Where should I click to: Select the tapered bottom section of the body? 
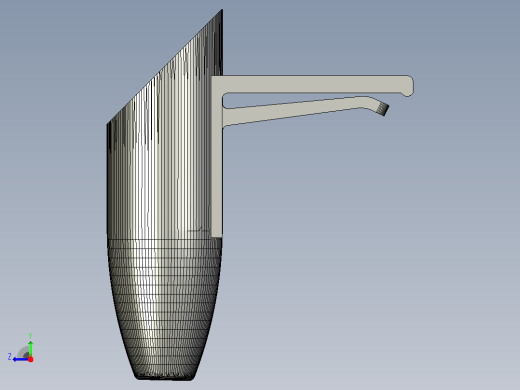pos(164,309)
